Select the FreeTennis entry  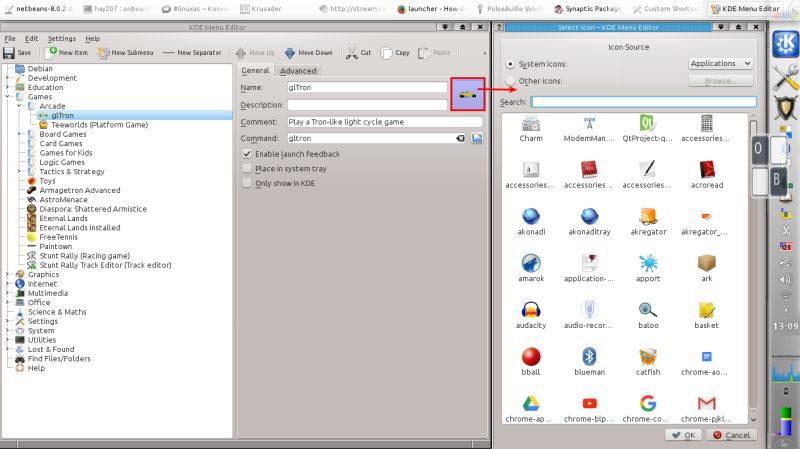58,237
